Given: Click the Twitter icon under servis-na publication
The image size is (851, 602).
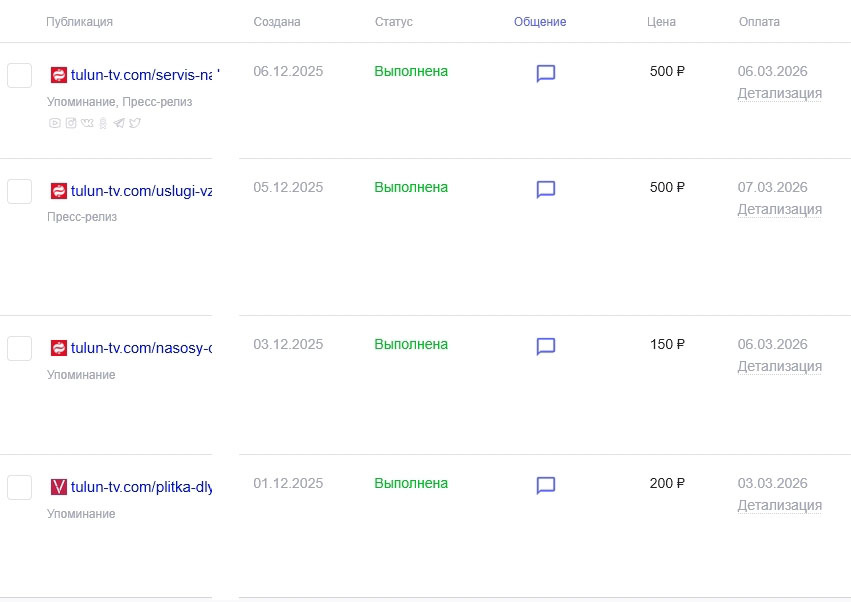Looking at the screenshot, I should (135, 123).
